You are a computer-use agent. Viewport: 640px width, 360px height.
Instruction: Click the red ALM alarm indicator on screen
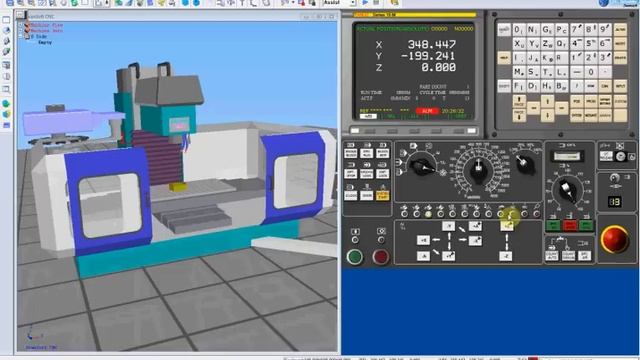click(x=427, y=111)
